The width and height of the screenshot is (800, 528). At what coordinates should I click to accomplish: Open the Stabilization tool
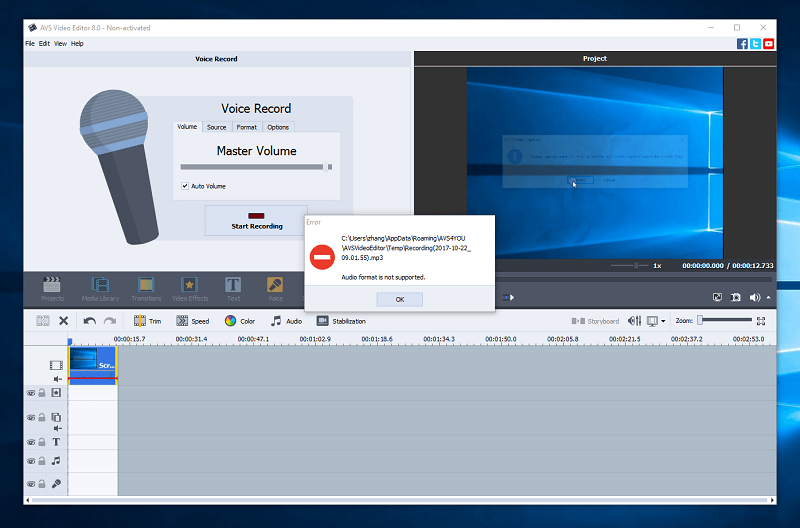[x=341, y=321]
